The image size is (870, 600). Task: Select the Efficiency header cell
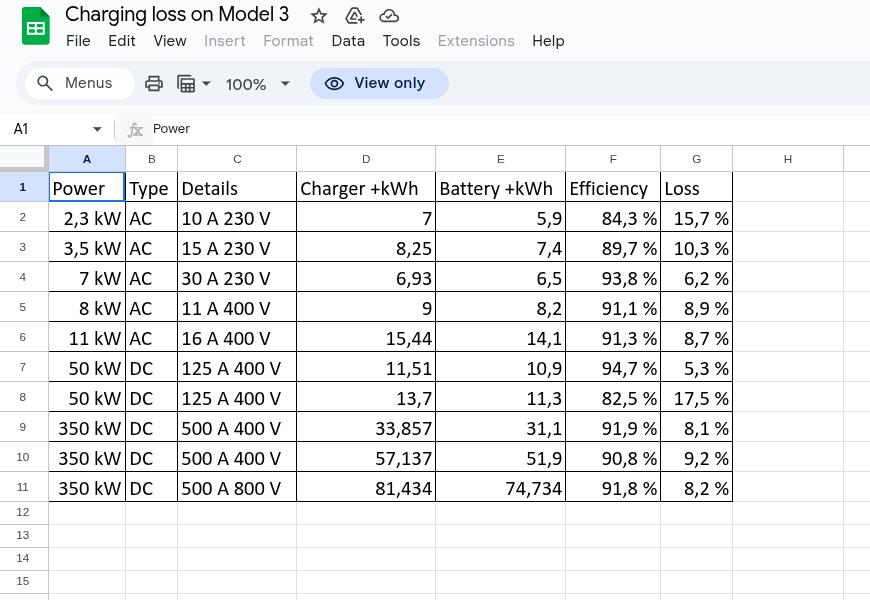point(613,187)
